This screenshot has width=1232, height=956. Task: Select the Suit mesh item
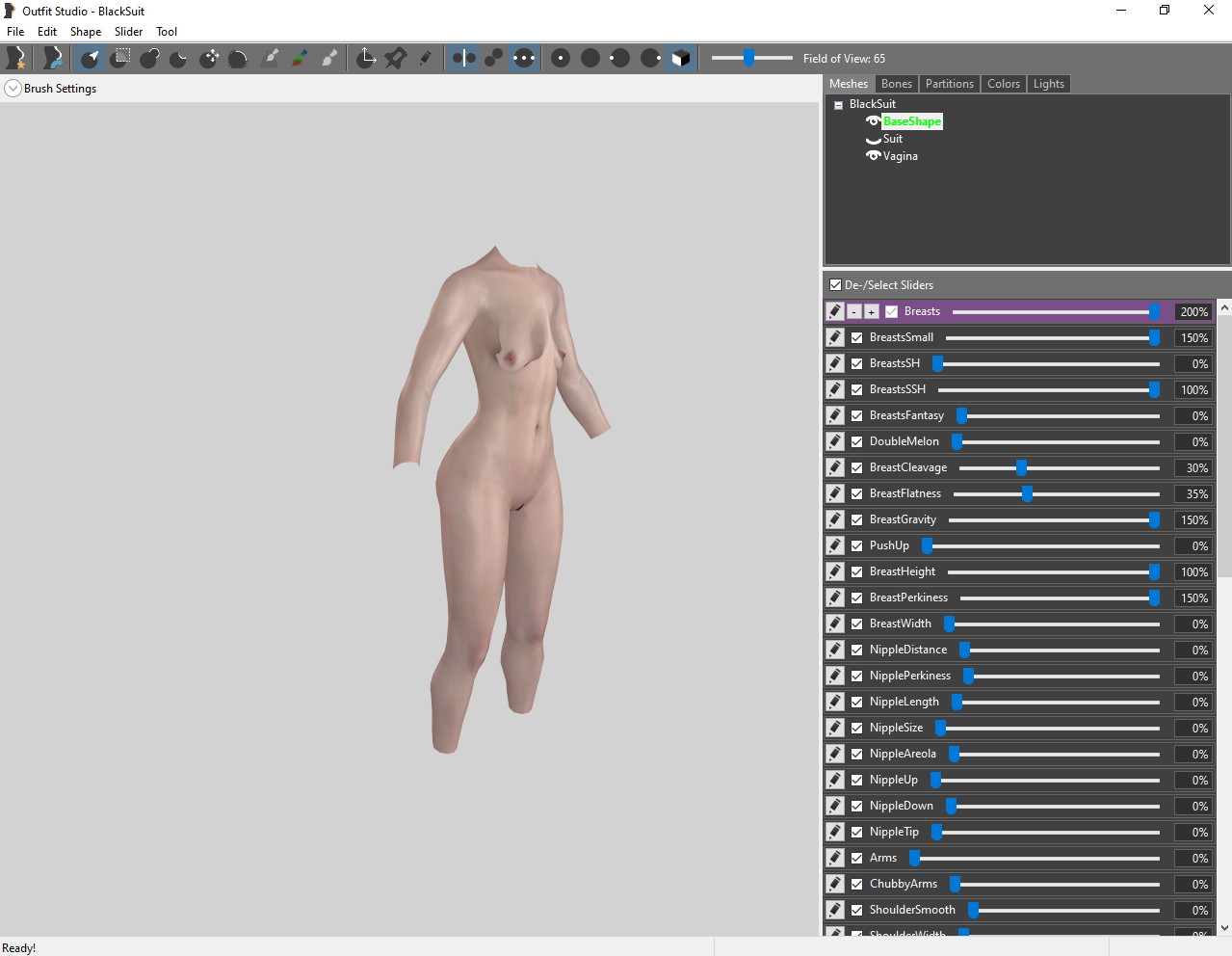click(893, 139)
